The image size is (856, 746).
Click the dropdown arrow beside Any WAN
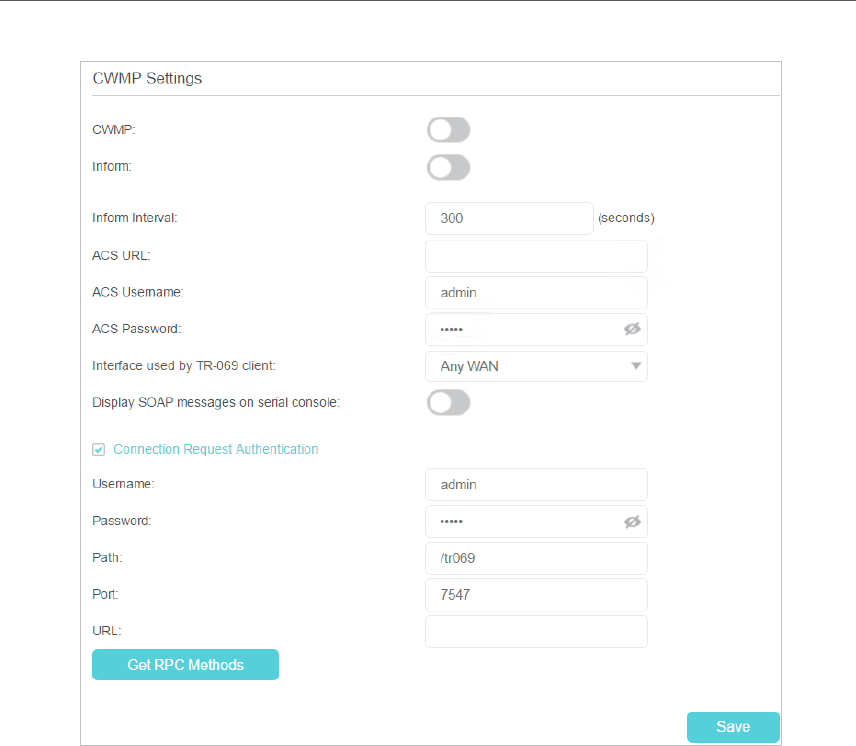635,366
